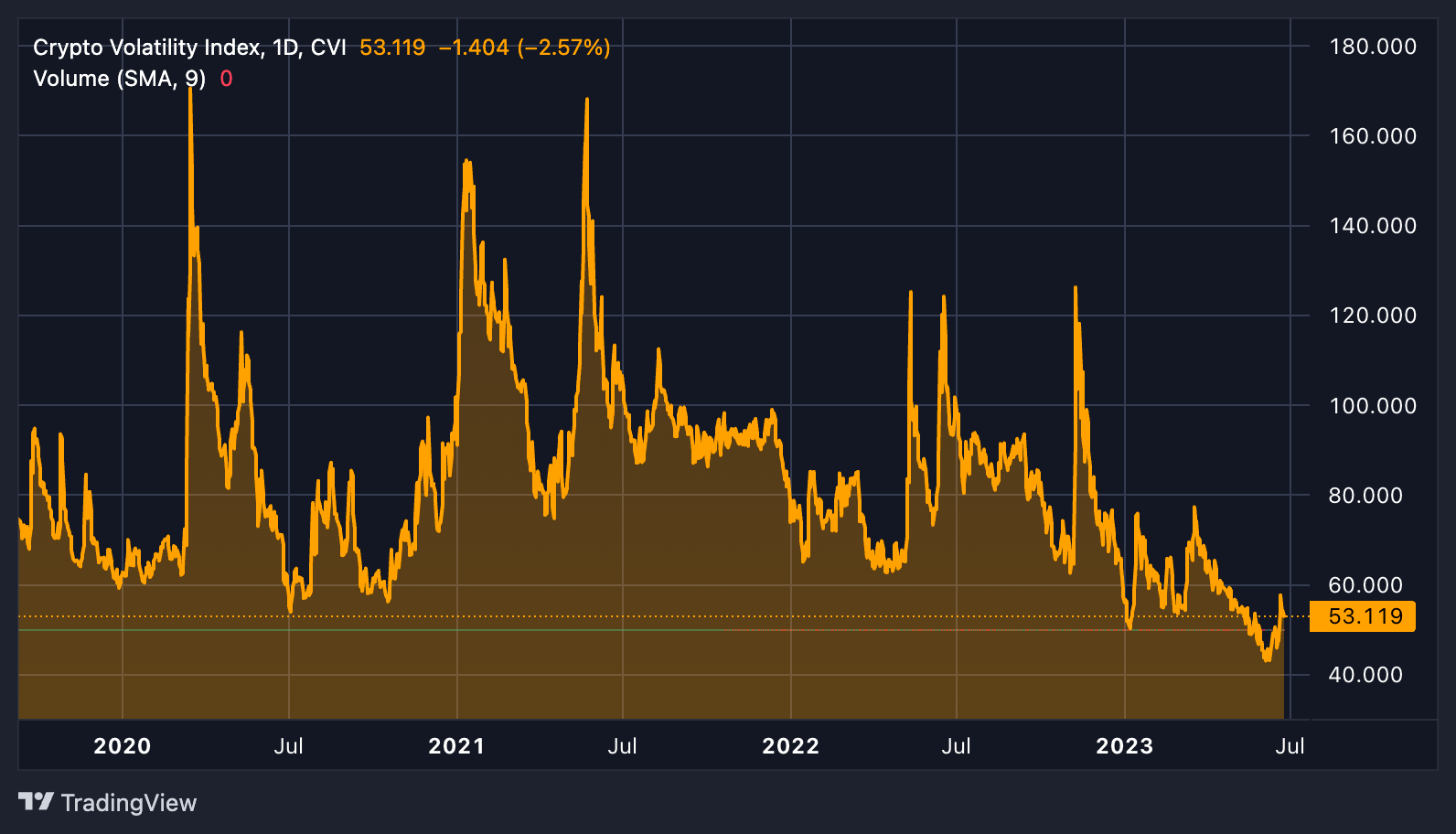Select the Volume (SMA, 9) indicator label
The width and height of the screenshot is (1456, 834).
pos(120,79)
